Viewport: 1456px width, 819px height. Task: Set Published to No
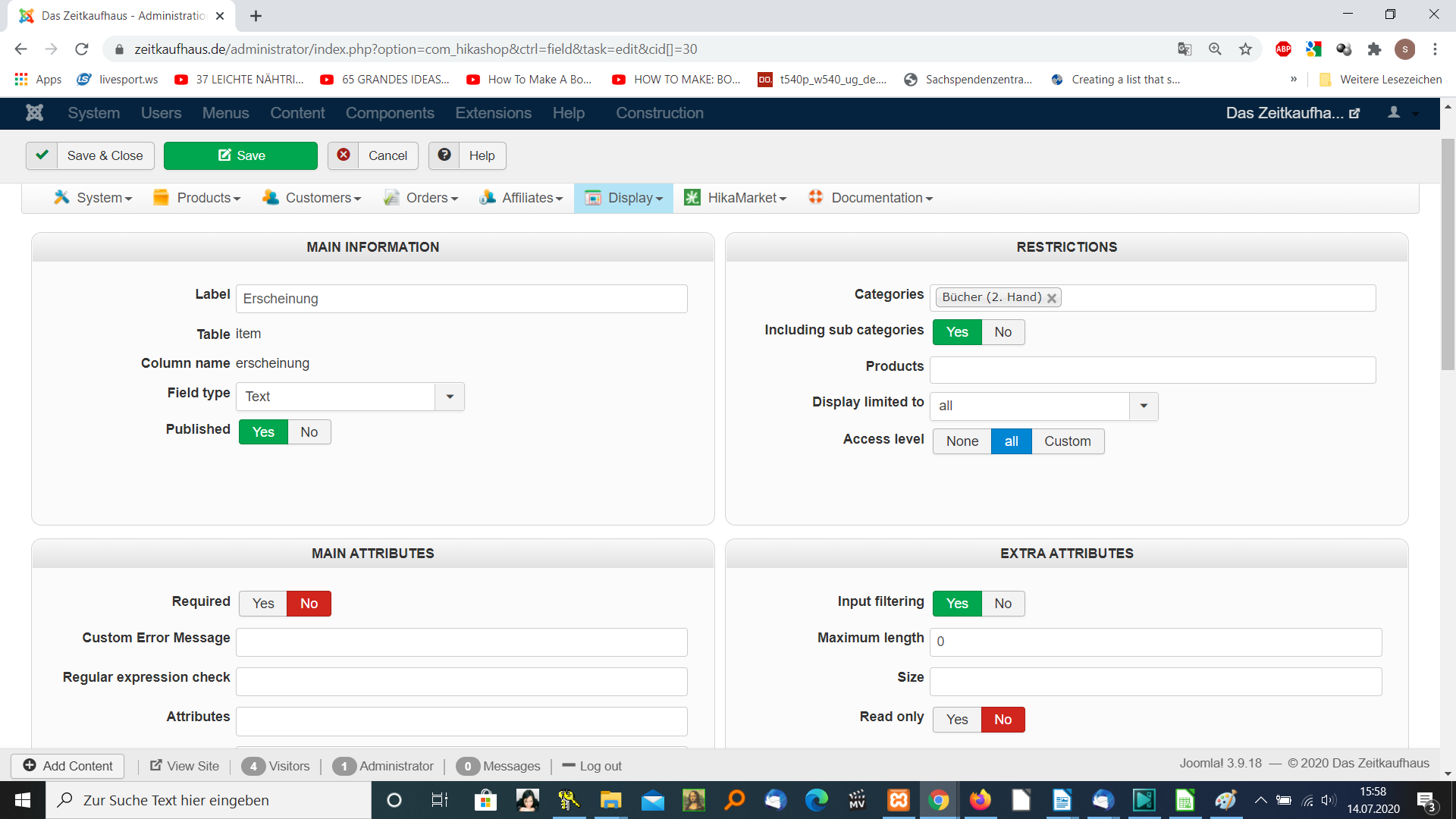(x=309, y=432)
